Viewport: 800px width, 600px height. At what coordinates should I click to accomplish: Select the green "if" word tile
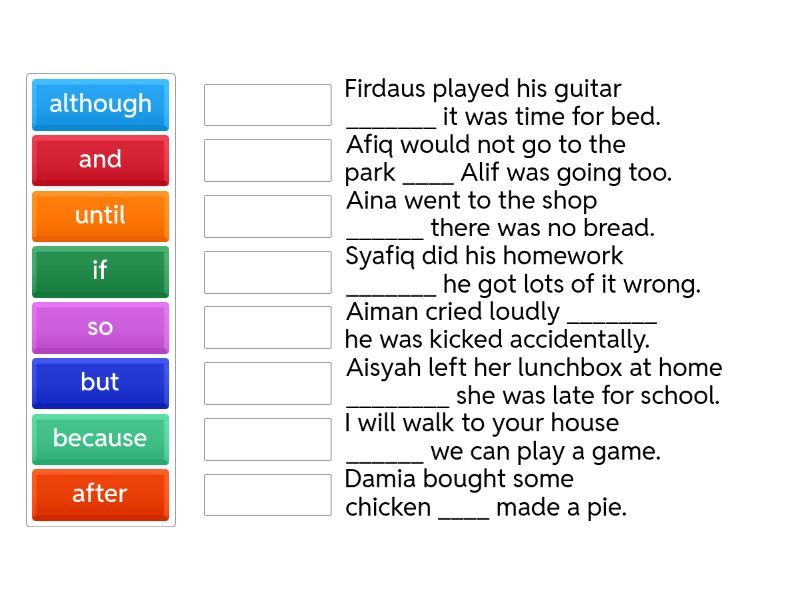100,271
